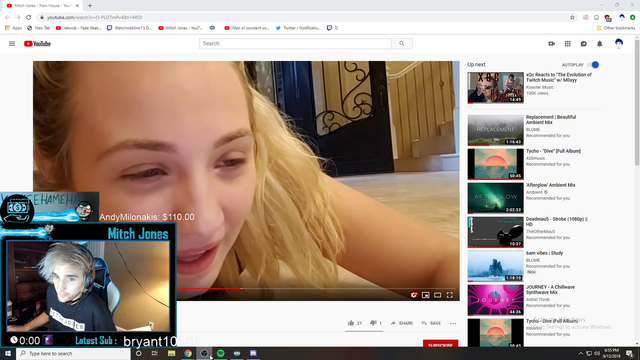Open 6am vibes Study video title

pos(544,253)
